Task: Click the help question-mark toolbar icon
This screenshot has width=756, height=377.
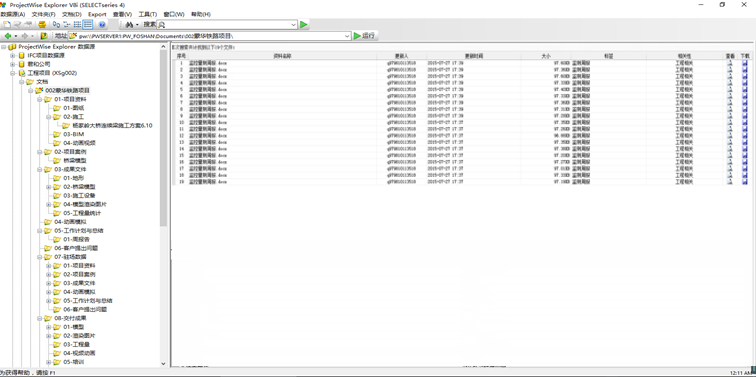Action: point(102,25)
